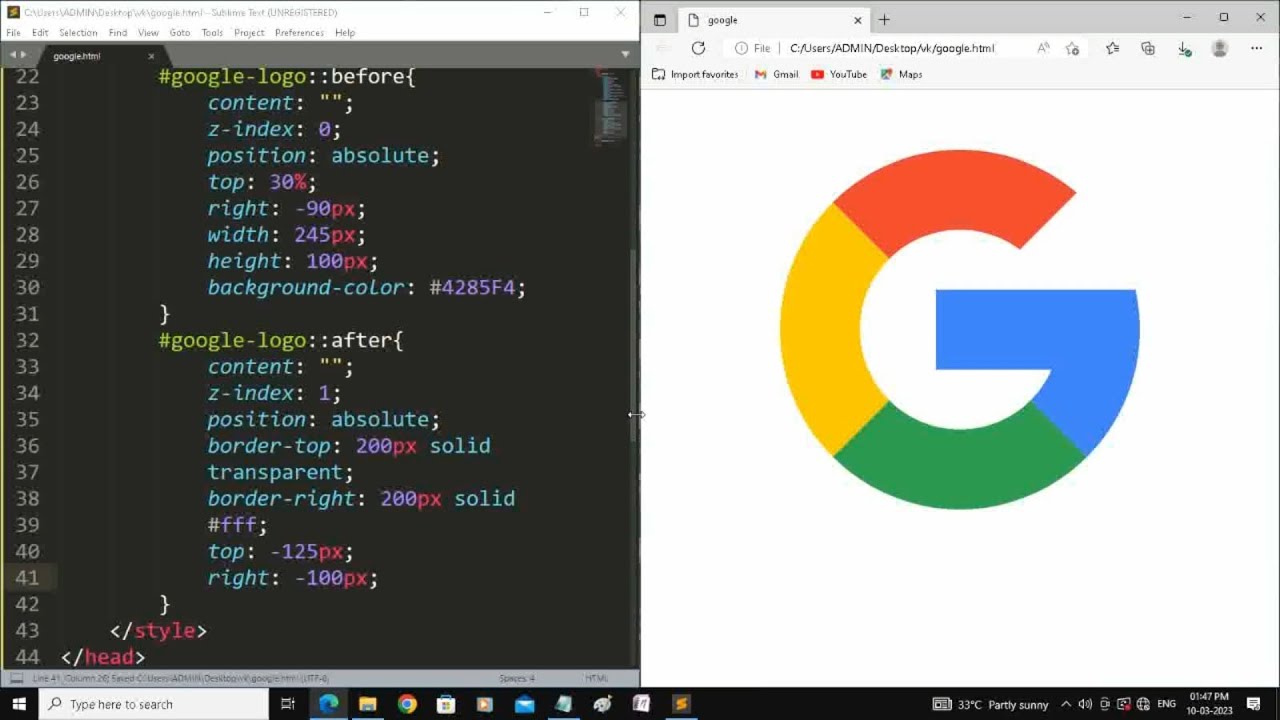The width and height of the screenshot is (1280, 720).
Task: Click the Google G logo image
Action: (x=960, y=329)
